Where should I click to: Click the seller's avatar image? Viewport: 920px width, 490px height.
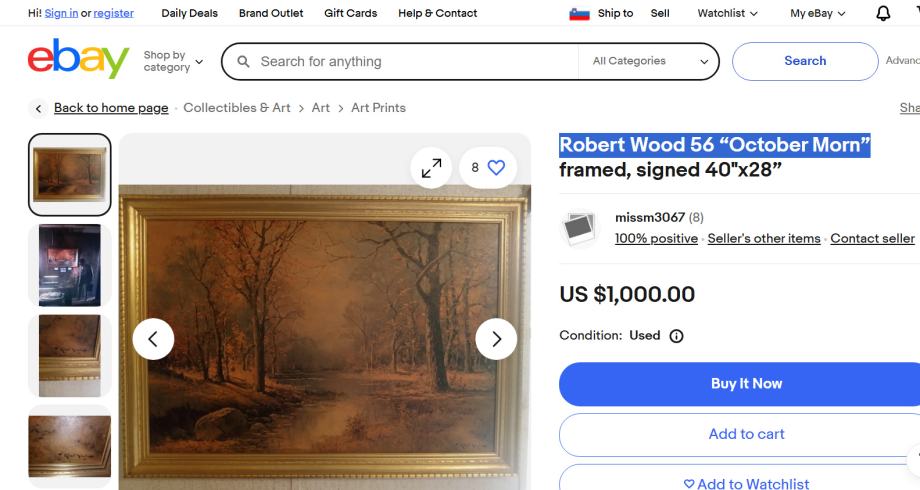(x=579, y=228)
